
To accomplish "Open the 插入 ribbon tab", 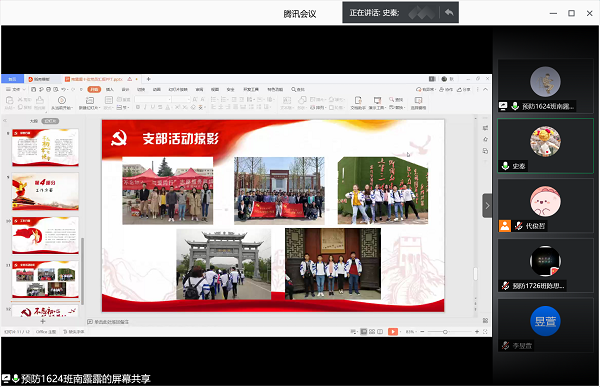I will click(110, 89).
